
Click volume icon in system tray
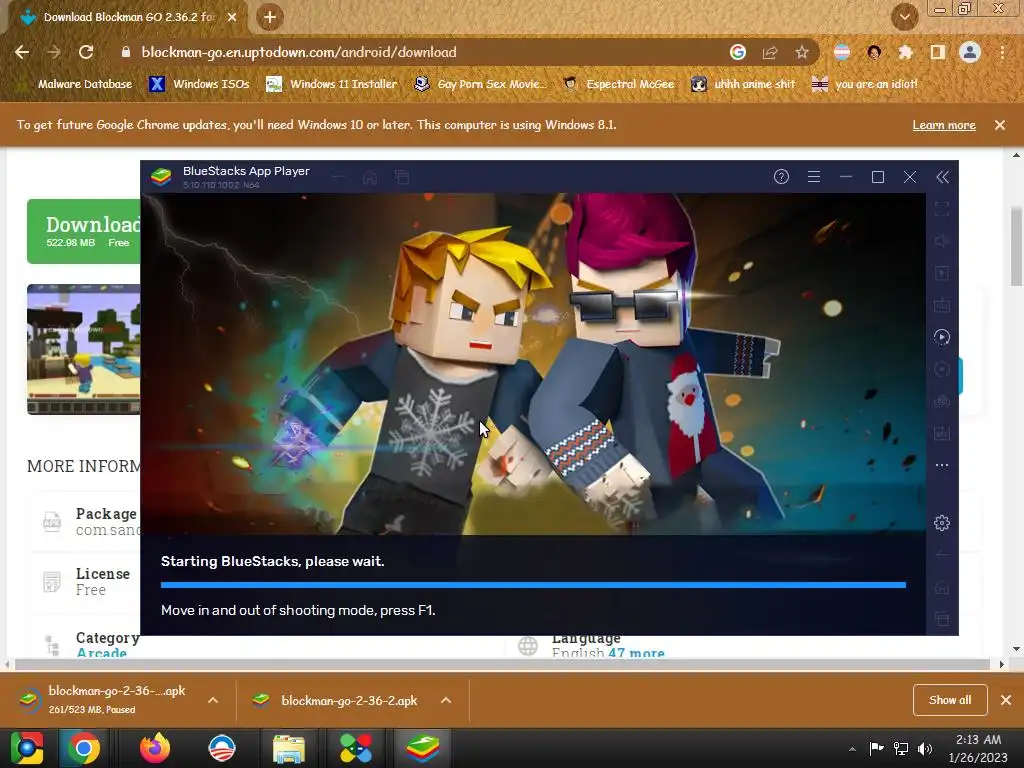pyautogui.click(x=925, y=748)
